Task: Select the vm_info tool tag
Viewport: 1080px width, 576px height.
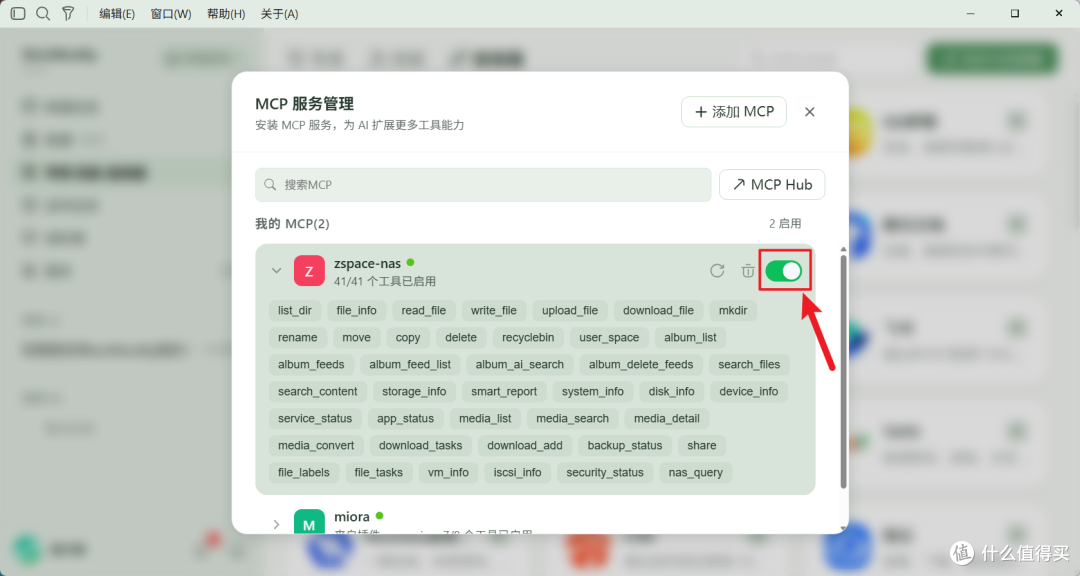Action: pos(448,473)
